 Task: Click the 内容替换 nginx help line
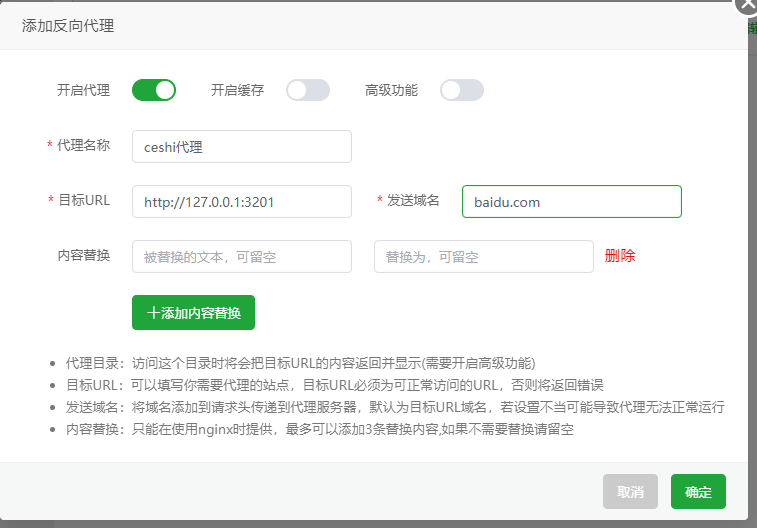coord(320,430)
